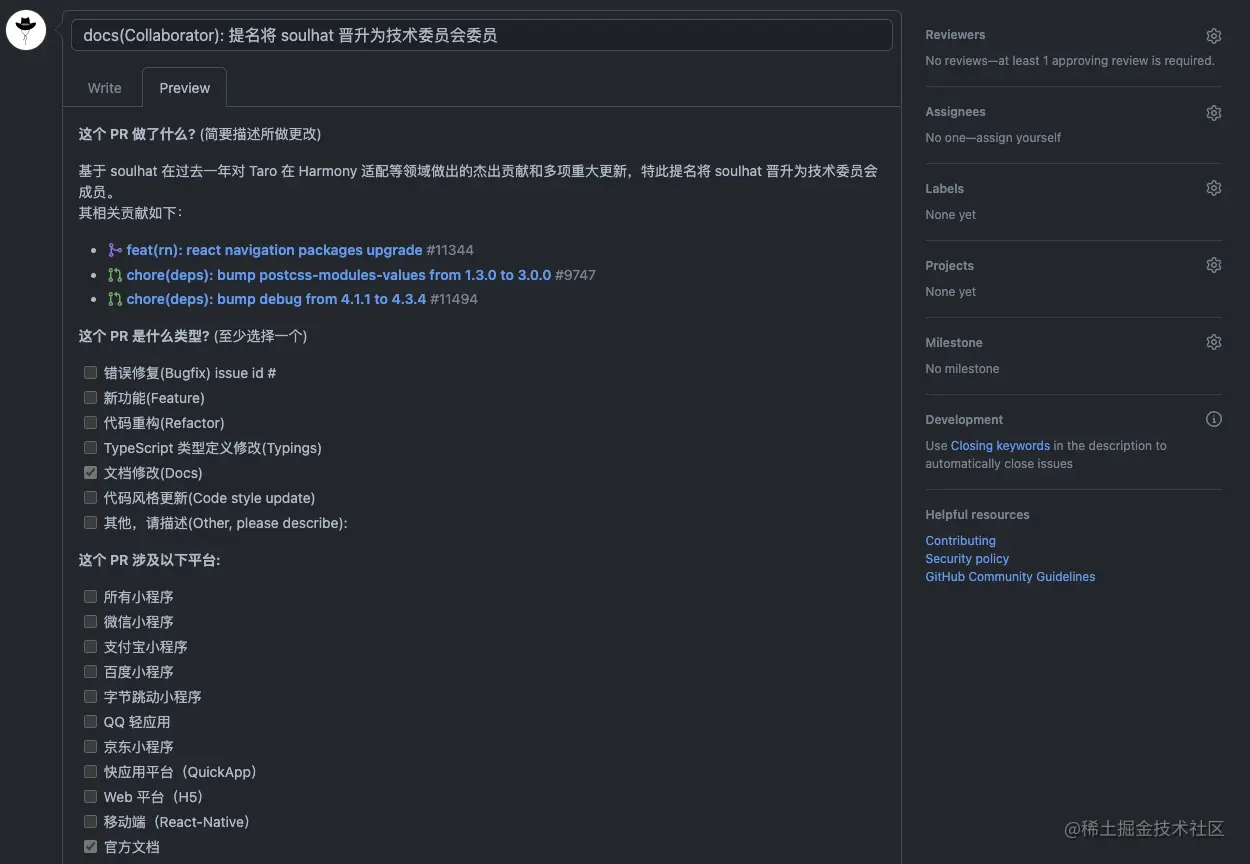Click the Development info icon
1250x864 pixels.
[1213, 420]
